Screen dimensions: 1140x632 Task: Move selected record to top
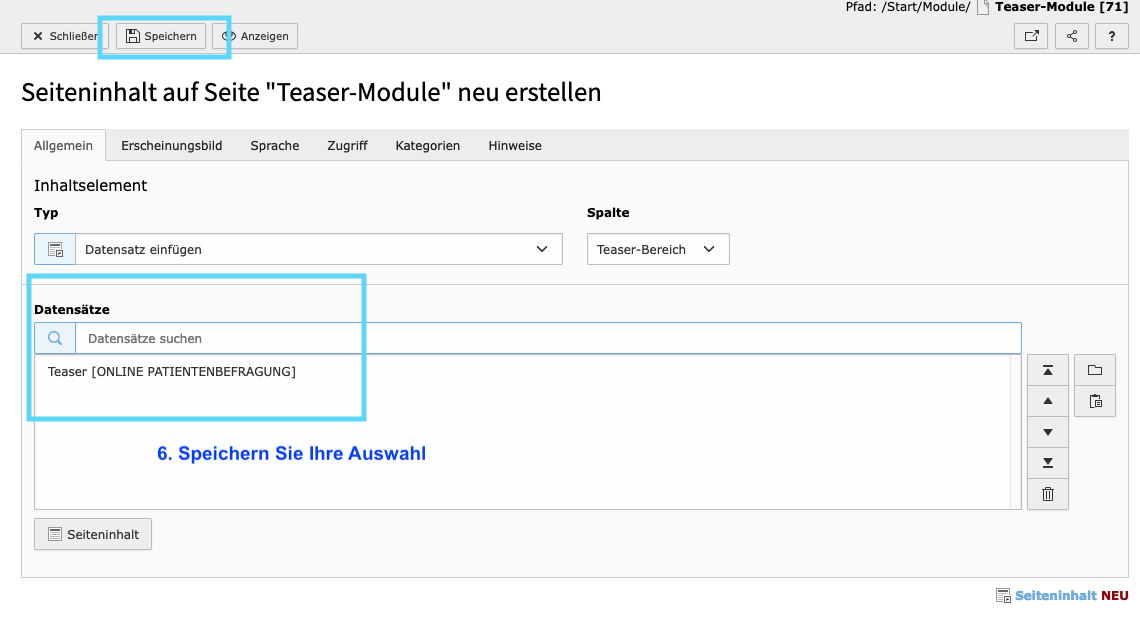click(1047, 371)
